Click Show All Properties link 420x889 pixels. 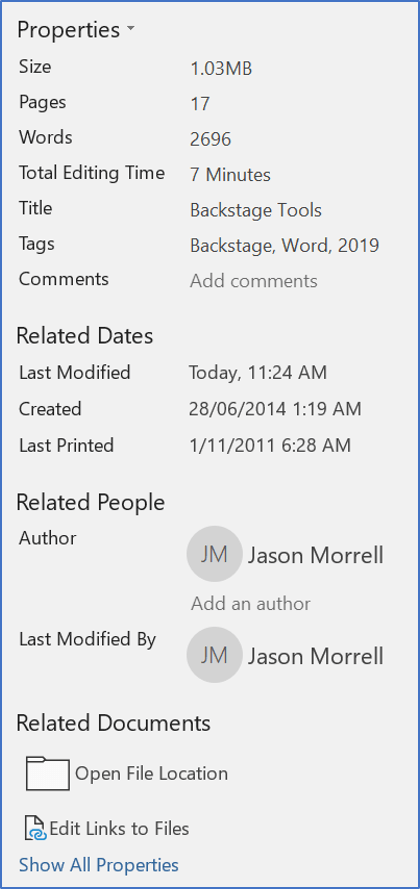[99, 865]
